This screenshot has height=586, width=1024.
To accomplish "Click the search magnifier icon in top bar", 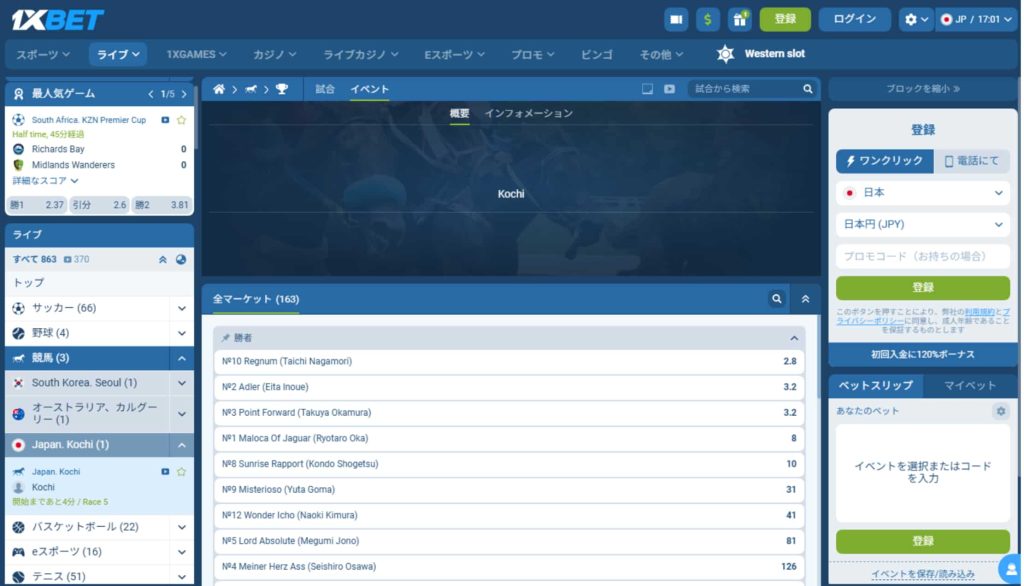I will 808,89.
